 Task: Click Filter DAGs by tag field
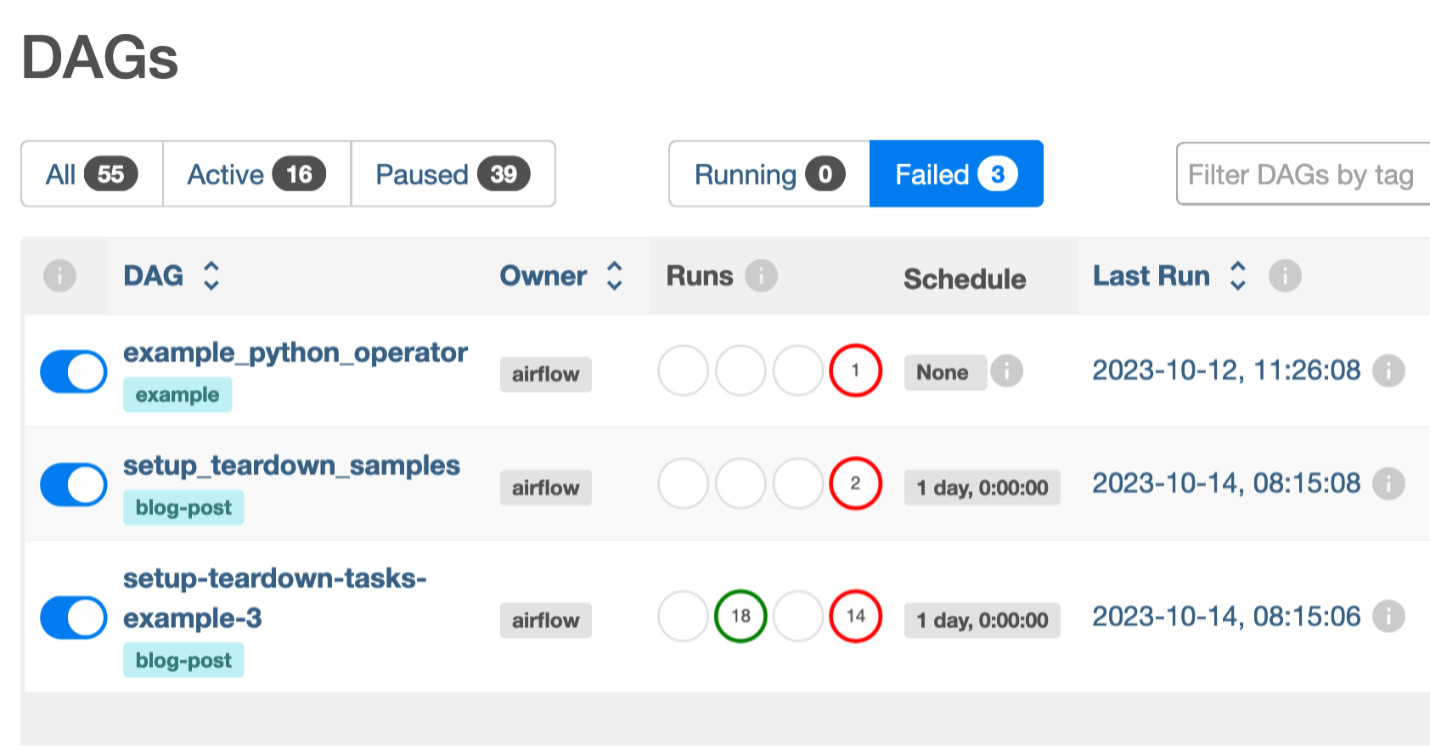(x=1303, y=175)
